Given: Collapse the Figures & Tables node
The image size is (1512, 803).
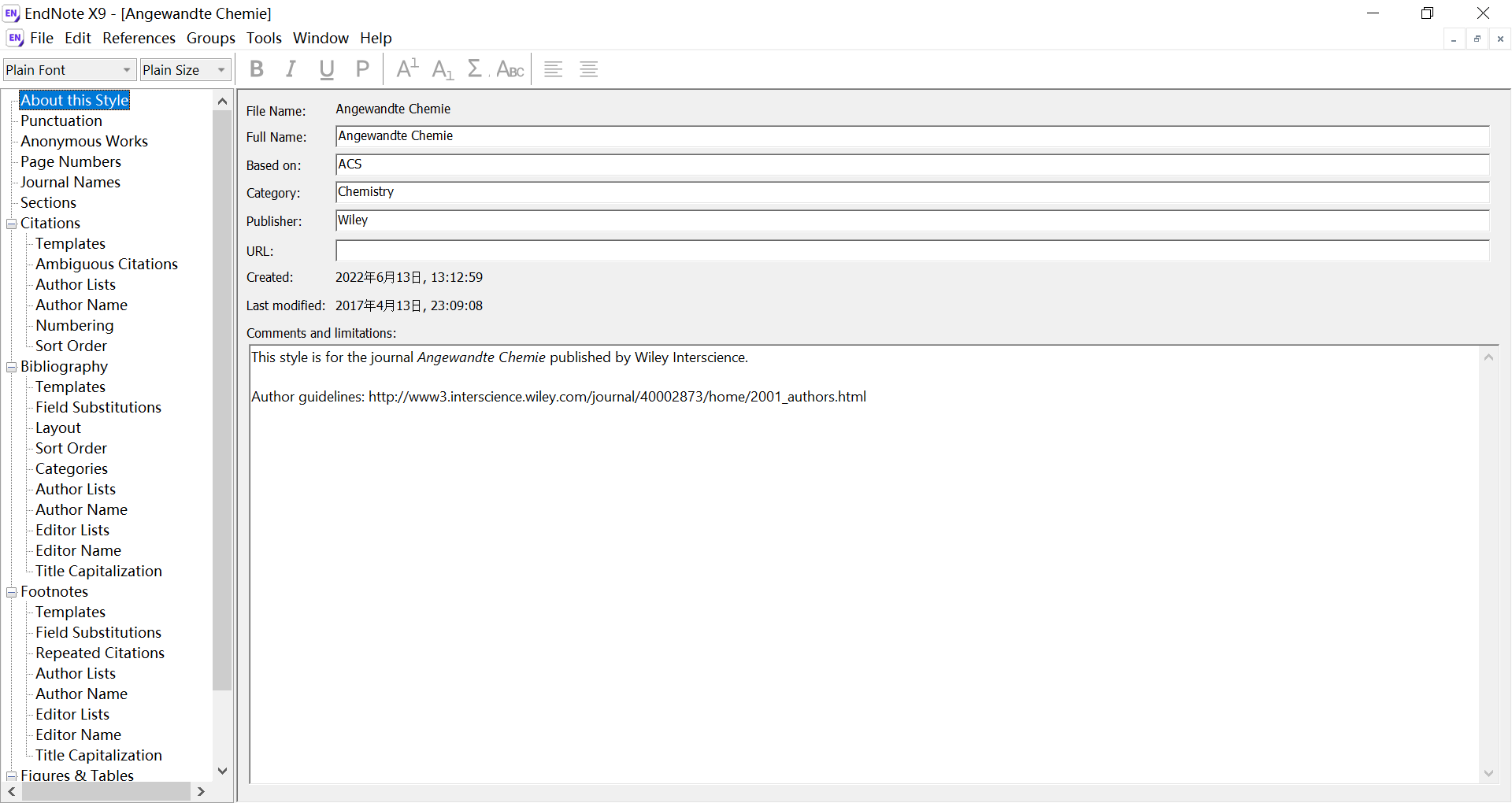Looking at the screenshot, I should point(12,776).
